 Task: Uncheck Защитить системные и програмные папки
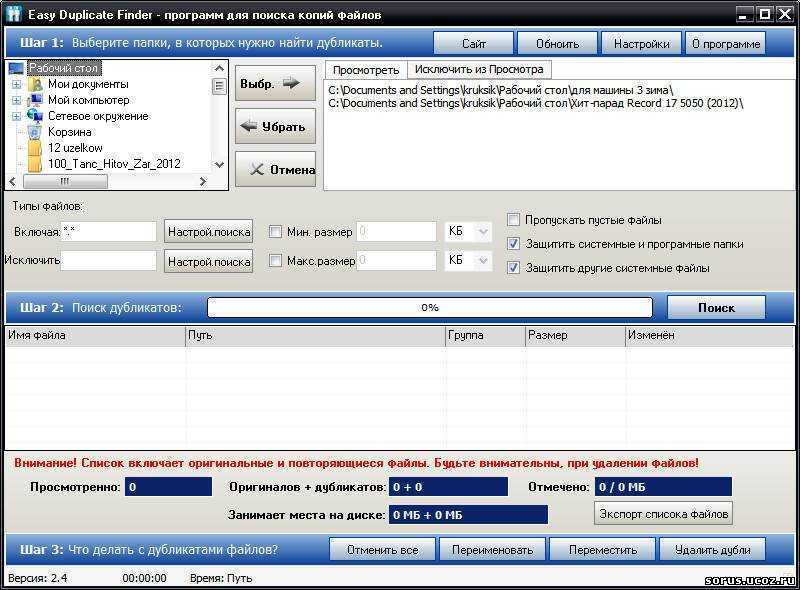[x=513, y=243]
